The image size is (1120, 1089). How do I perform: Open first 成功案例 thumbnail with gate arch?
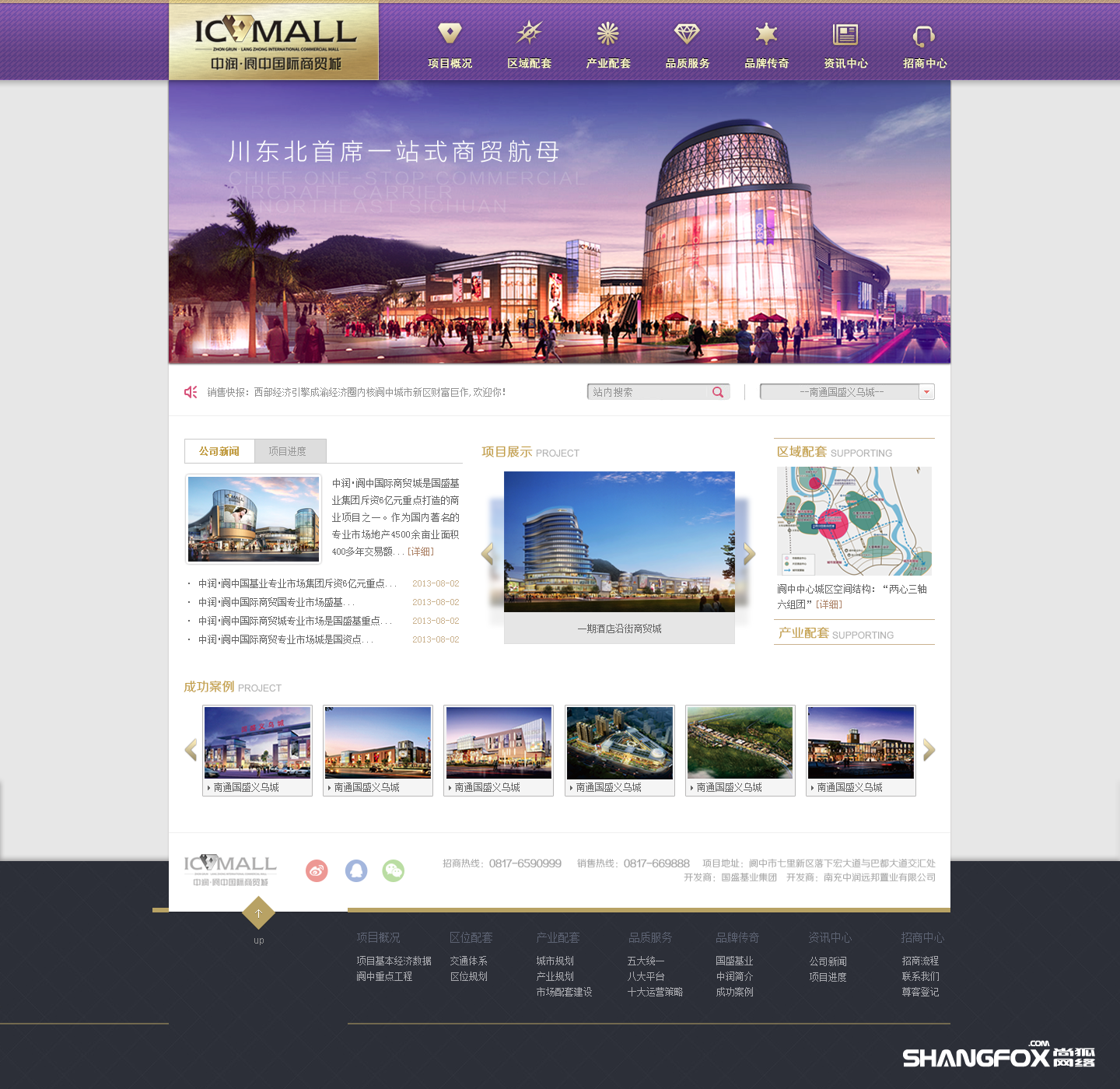pos(257,743)
